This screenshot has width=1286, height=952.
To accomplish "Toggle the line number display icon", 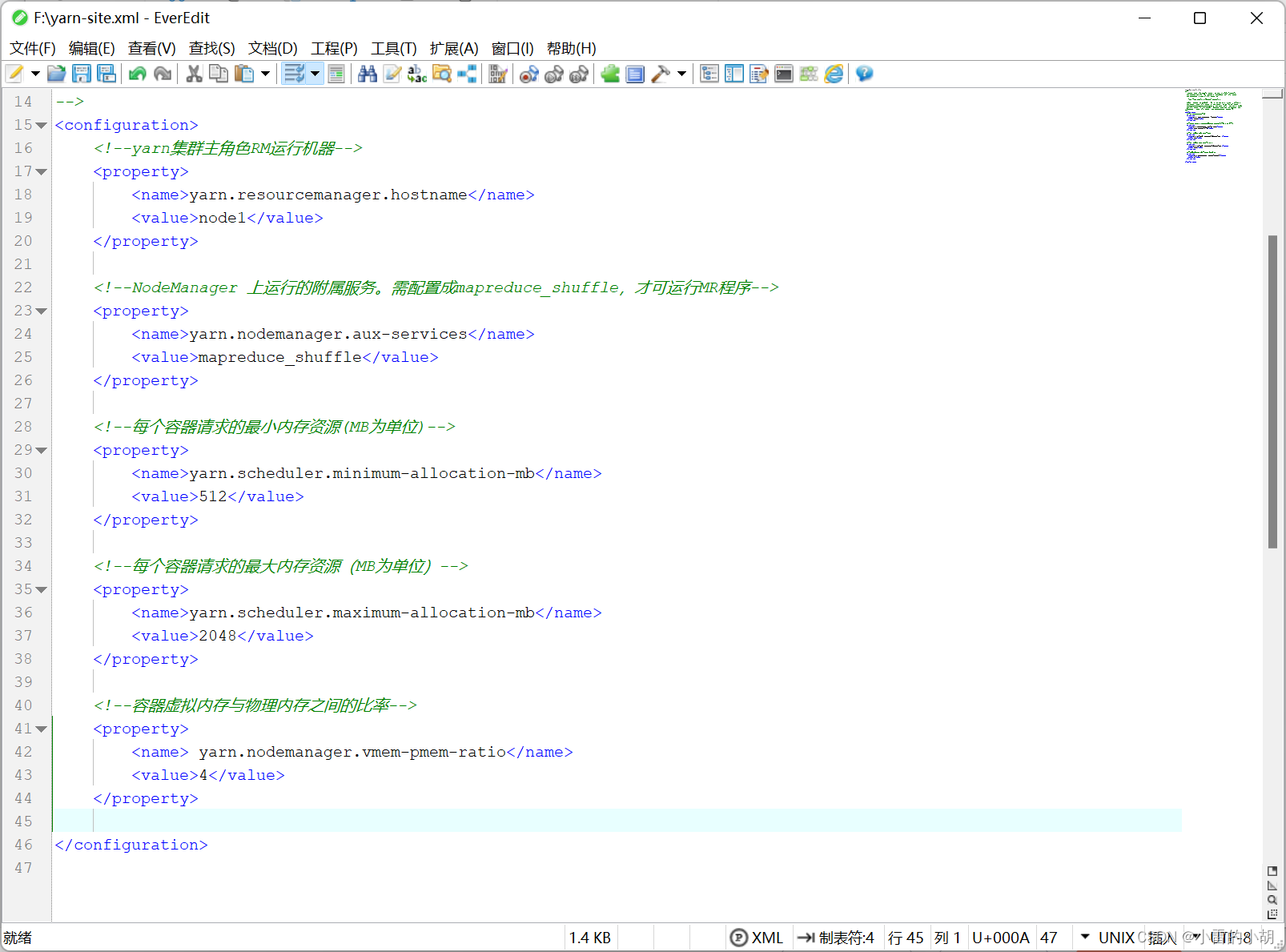I will (336, 74).
